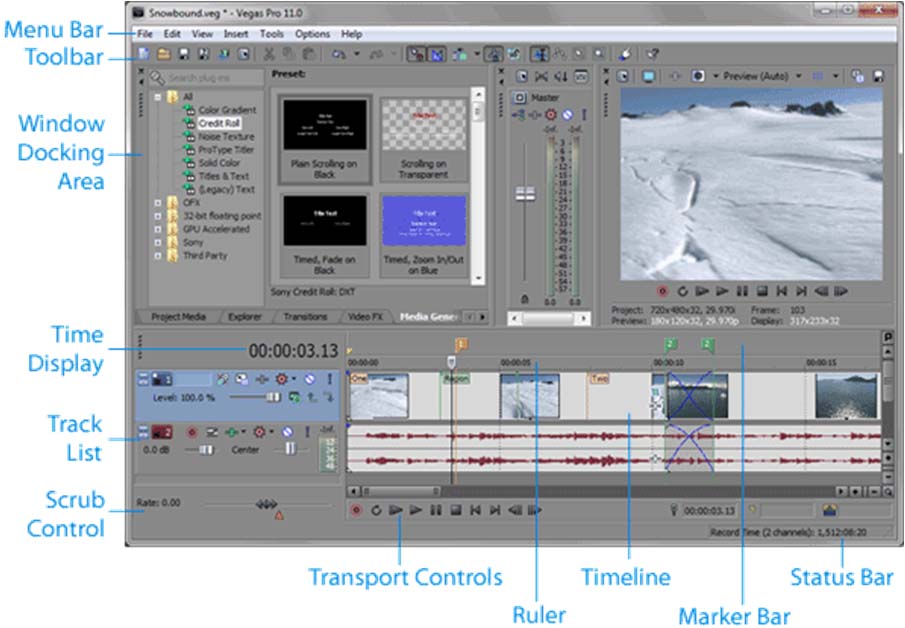The height and width of the screenshot is (628, 905).
Task: Click the last video clip thumbnail on the timeline
Action: click(847, 395)
